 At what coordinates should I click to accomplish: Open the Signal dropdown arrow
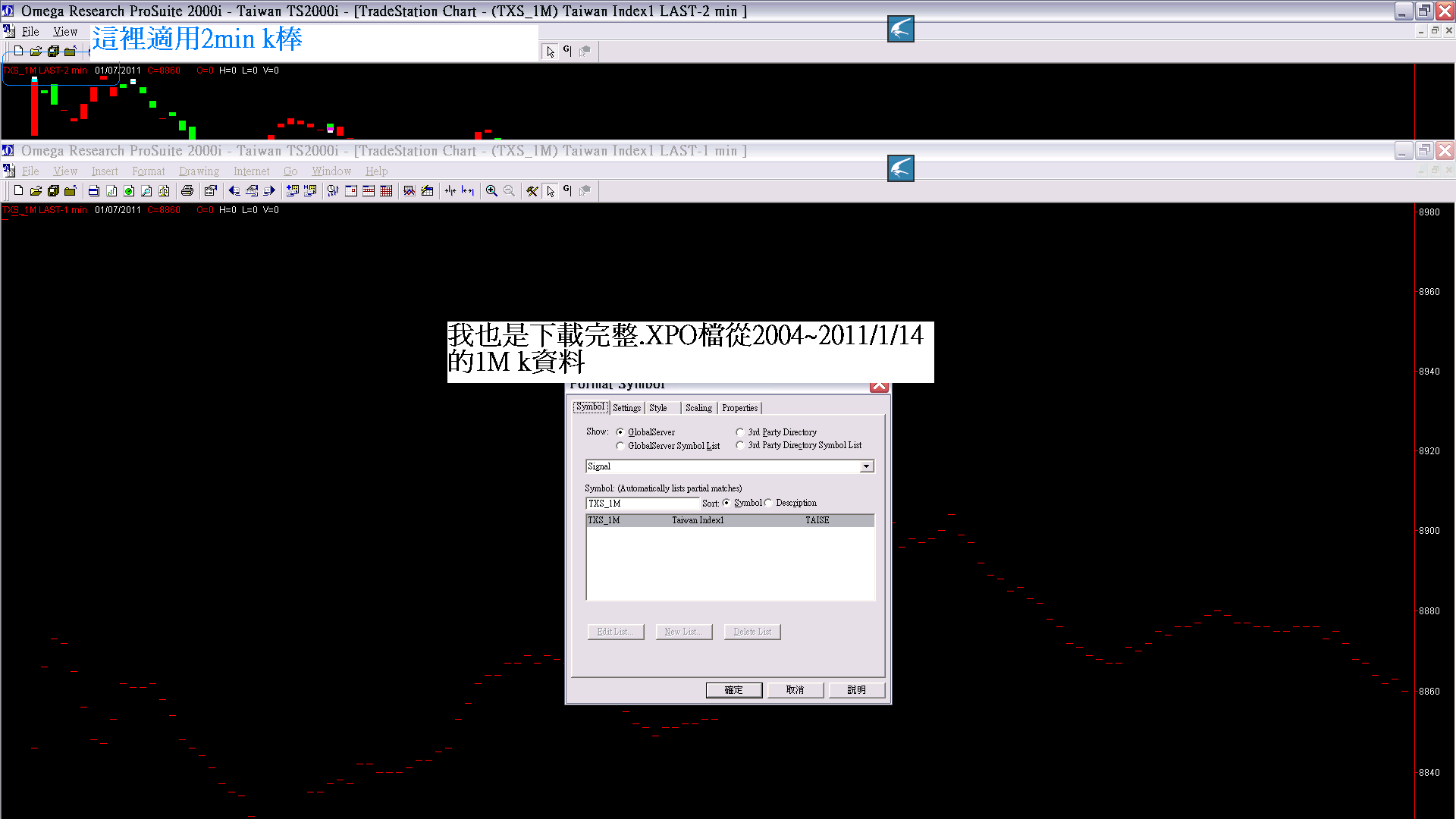[867, 466]
